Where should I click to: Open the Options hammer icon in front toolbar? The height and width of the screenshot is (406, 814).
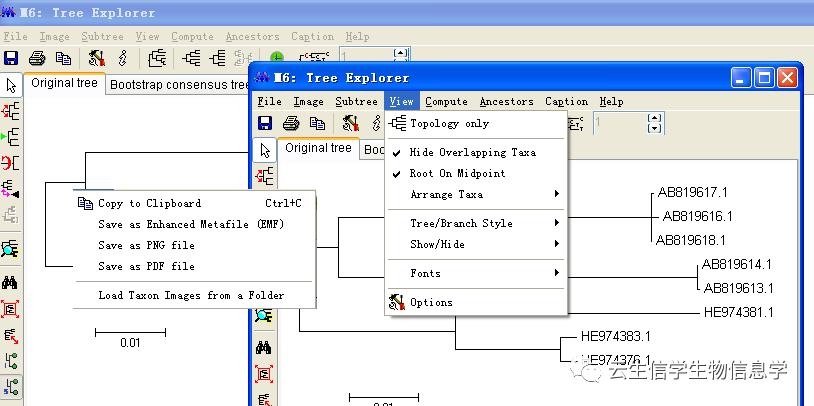[351, 124]
